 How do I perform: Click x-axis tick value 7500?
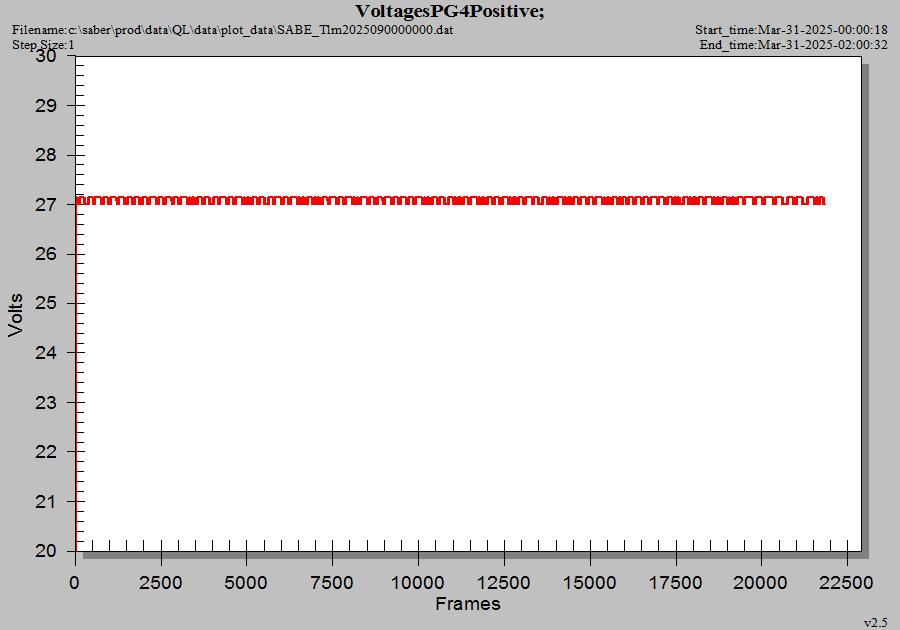pyautogui.click(x=332, y=583)
